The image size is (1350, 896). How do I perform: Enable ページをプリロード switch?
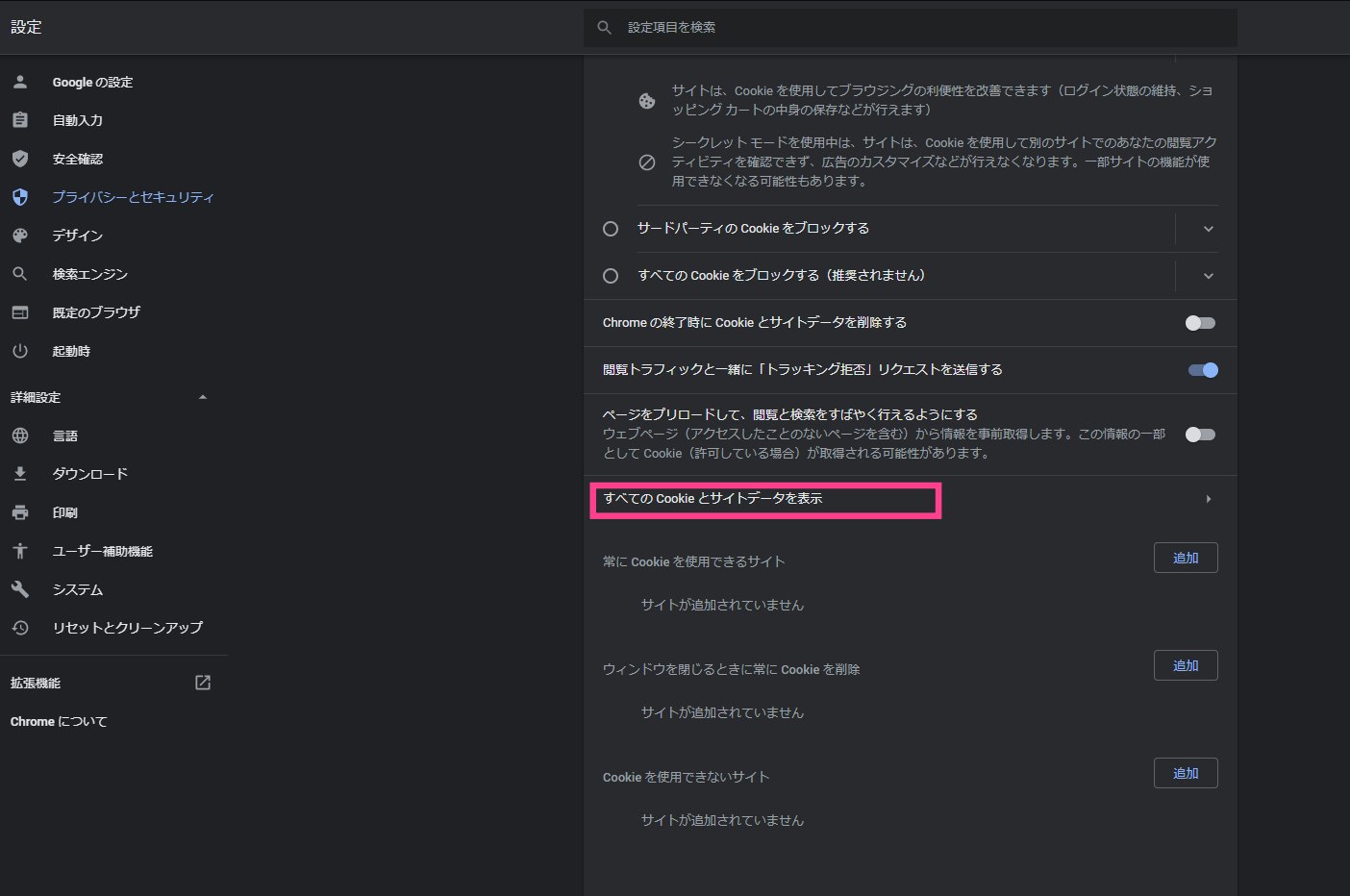1201,435
